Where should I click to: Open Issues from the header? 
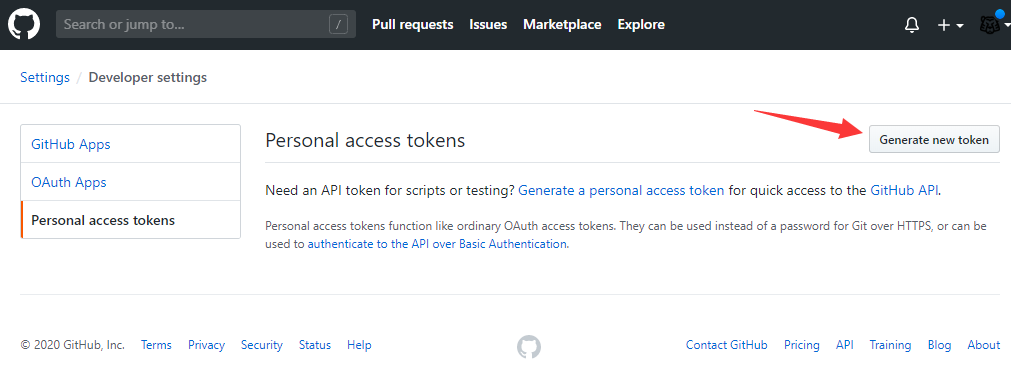click(x=488, y=24)
